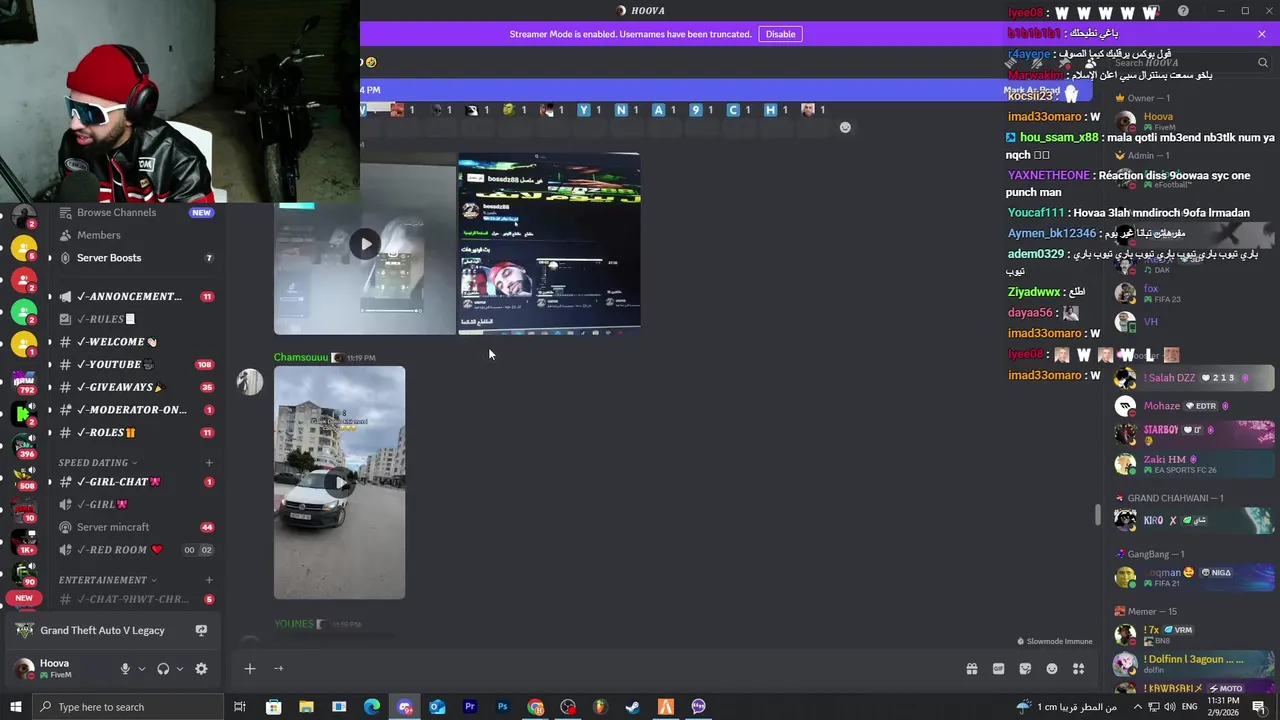
Task: Join the RED ROOM voice channel
Action: click(x=118, y=550)
